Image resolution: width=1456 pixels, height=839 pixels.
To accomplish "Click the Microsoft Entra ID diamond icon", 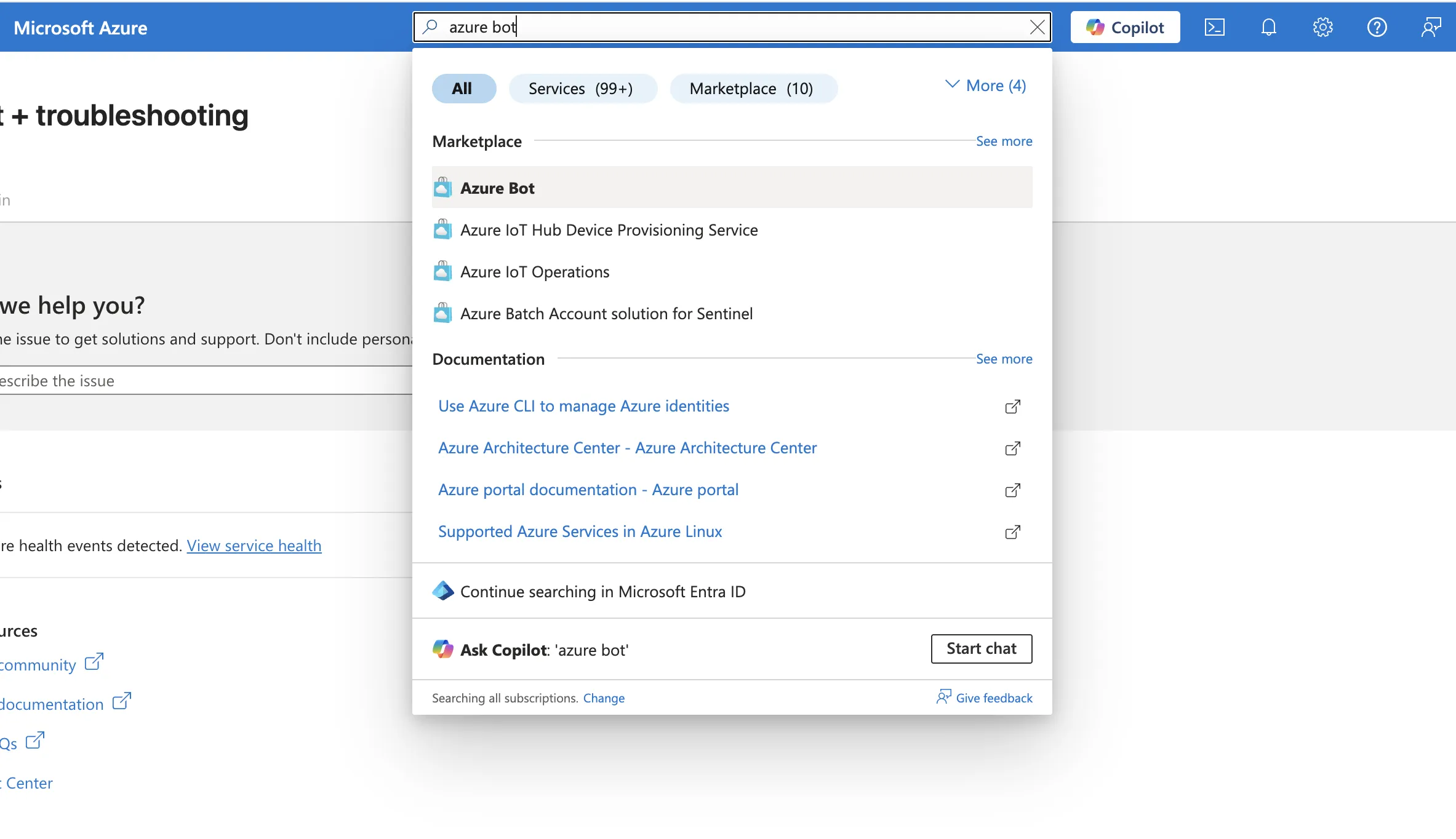I will click(x=442, y=590).
